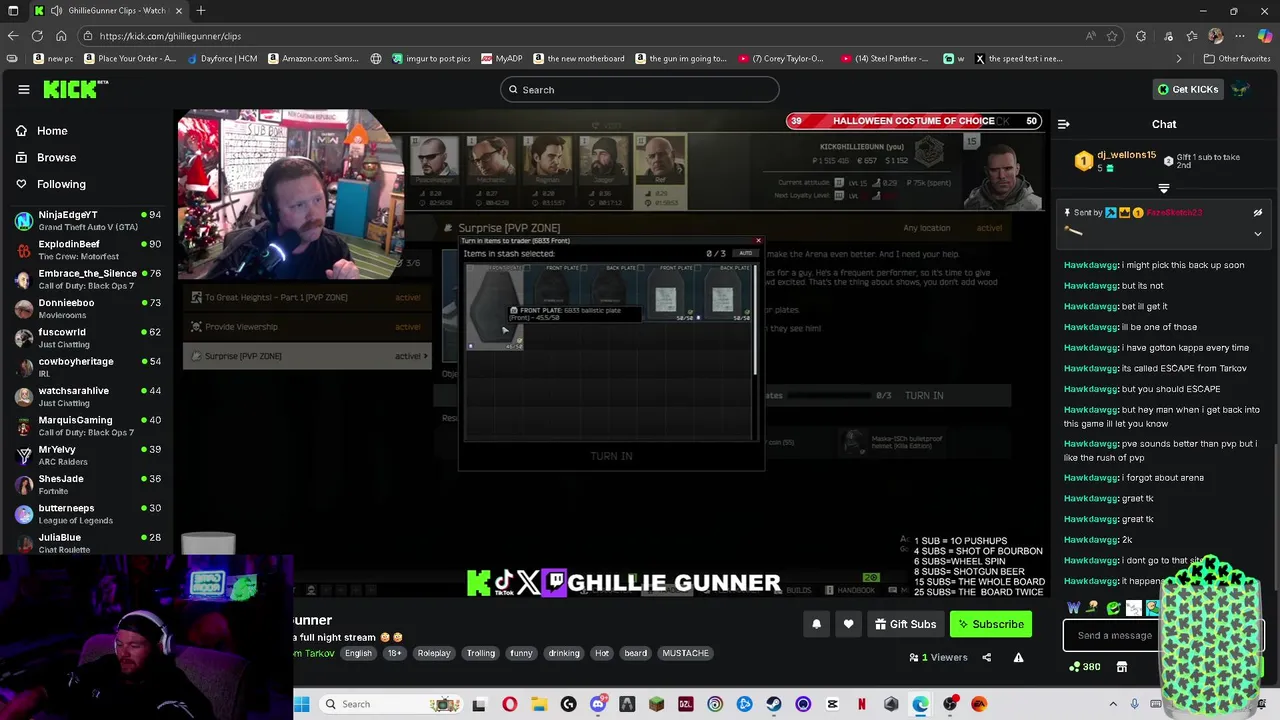Screen dimensions: 1280x720
Task: Report stream with warning icon
Action: tap(1018, 657)
